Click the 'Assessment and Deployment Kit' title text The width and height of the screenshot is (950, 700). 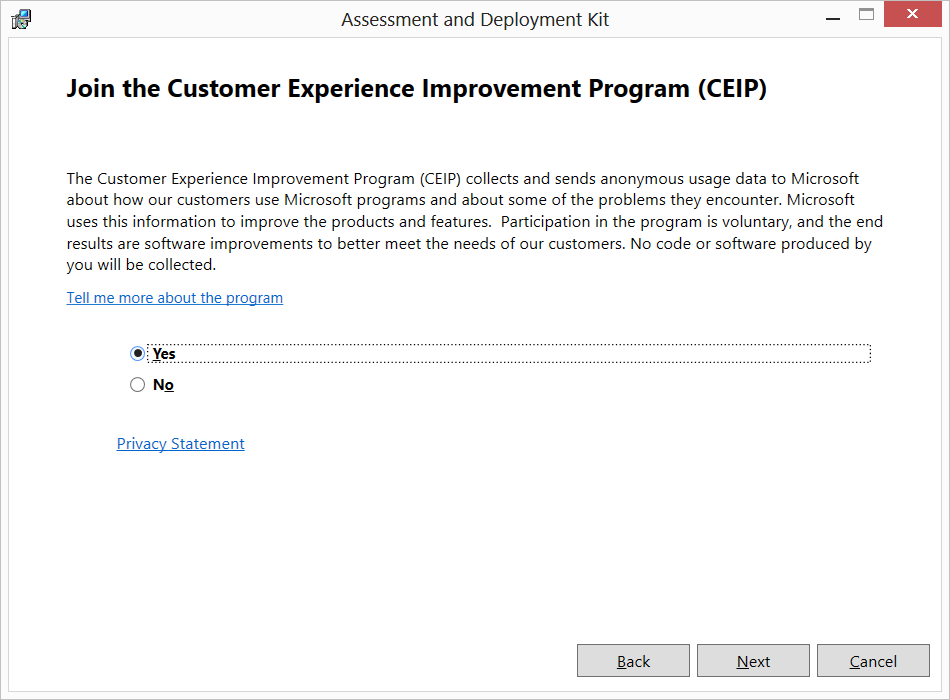pyautogui.click(x=475, y=19)
